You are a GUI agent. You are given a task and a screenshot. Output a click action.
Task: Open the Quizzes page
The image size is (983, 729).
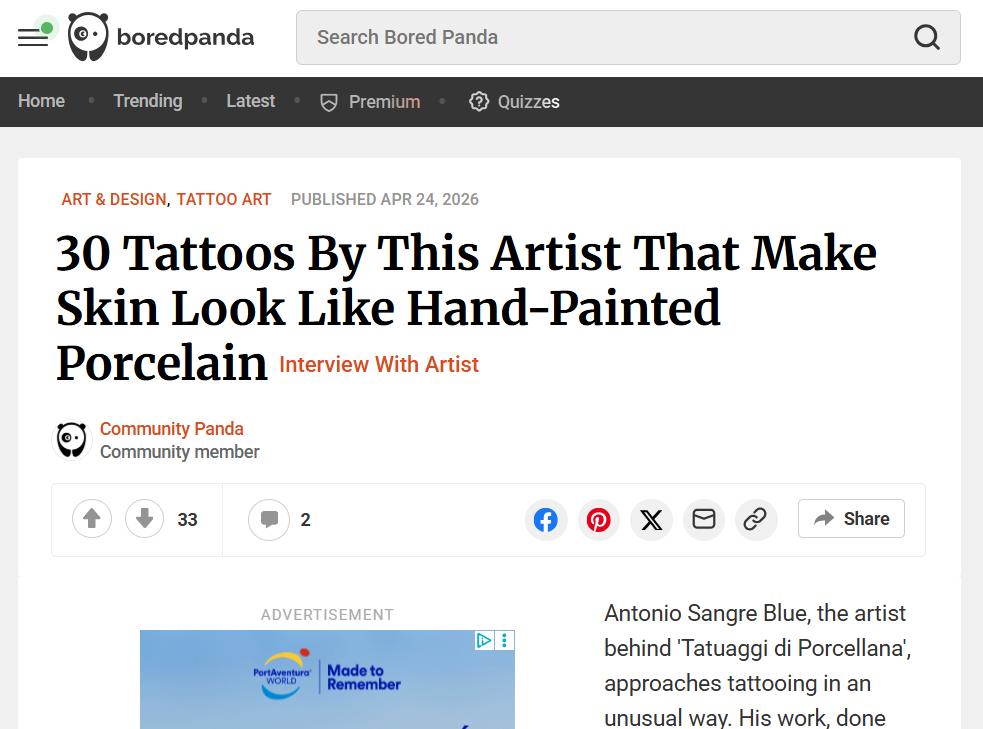[x=515, y=102]
